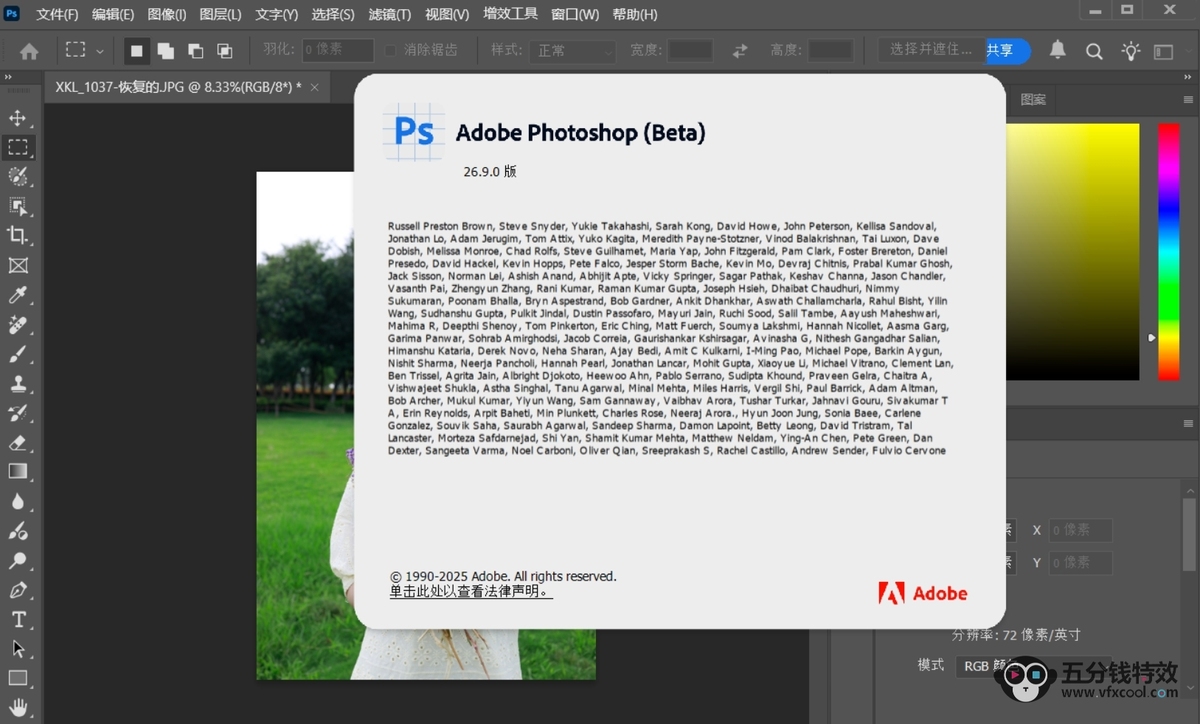Screen dimensions: 1200x724
Task: Open the 文件(F) menu
Action: coord(57,14)
